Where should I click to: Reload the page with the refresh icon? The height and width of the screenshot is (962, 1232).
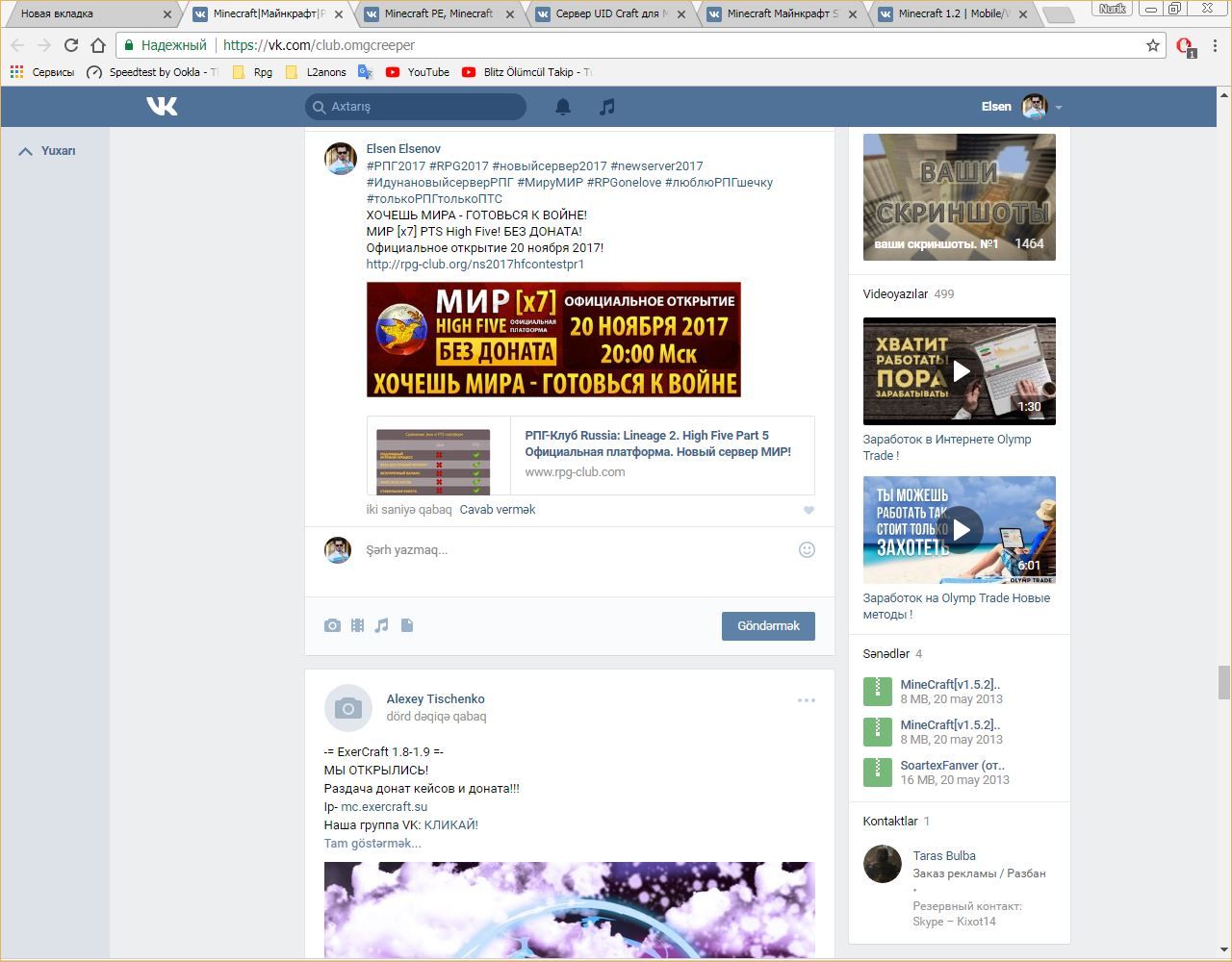point(70,45)
